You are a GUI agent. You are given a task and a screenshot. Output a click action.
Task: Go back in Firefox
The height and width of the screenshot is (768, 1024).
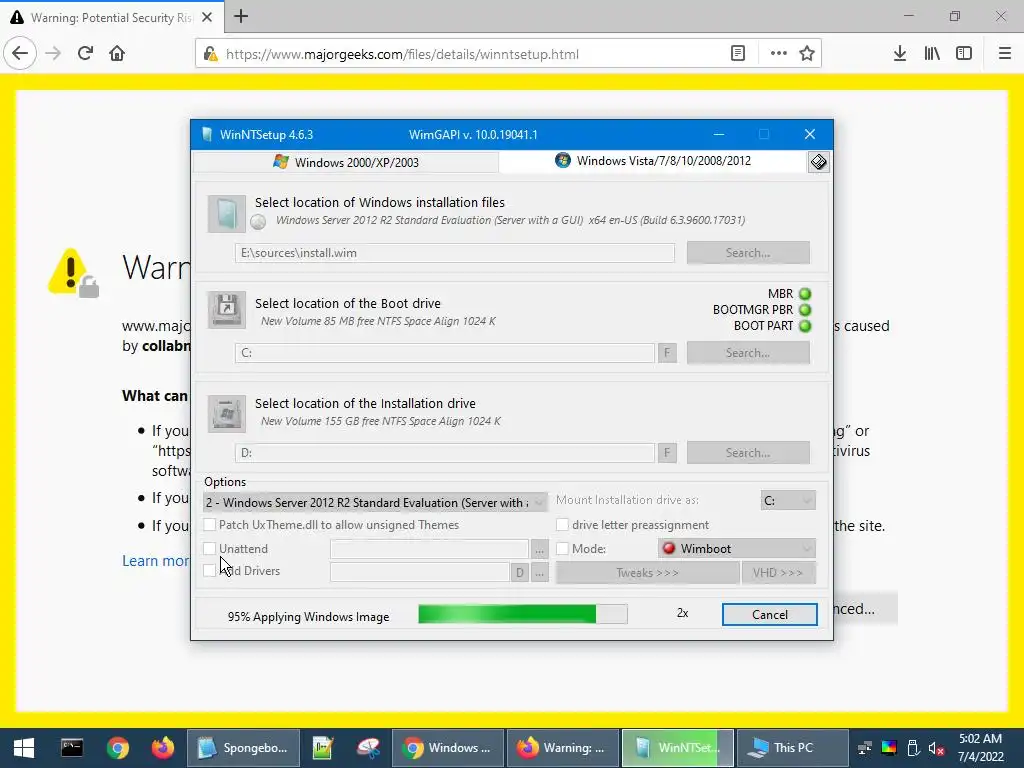coord(20,54)
